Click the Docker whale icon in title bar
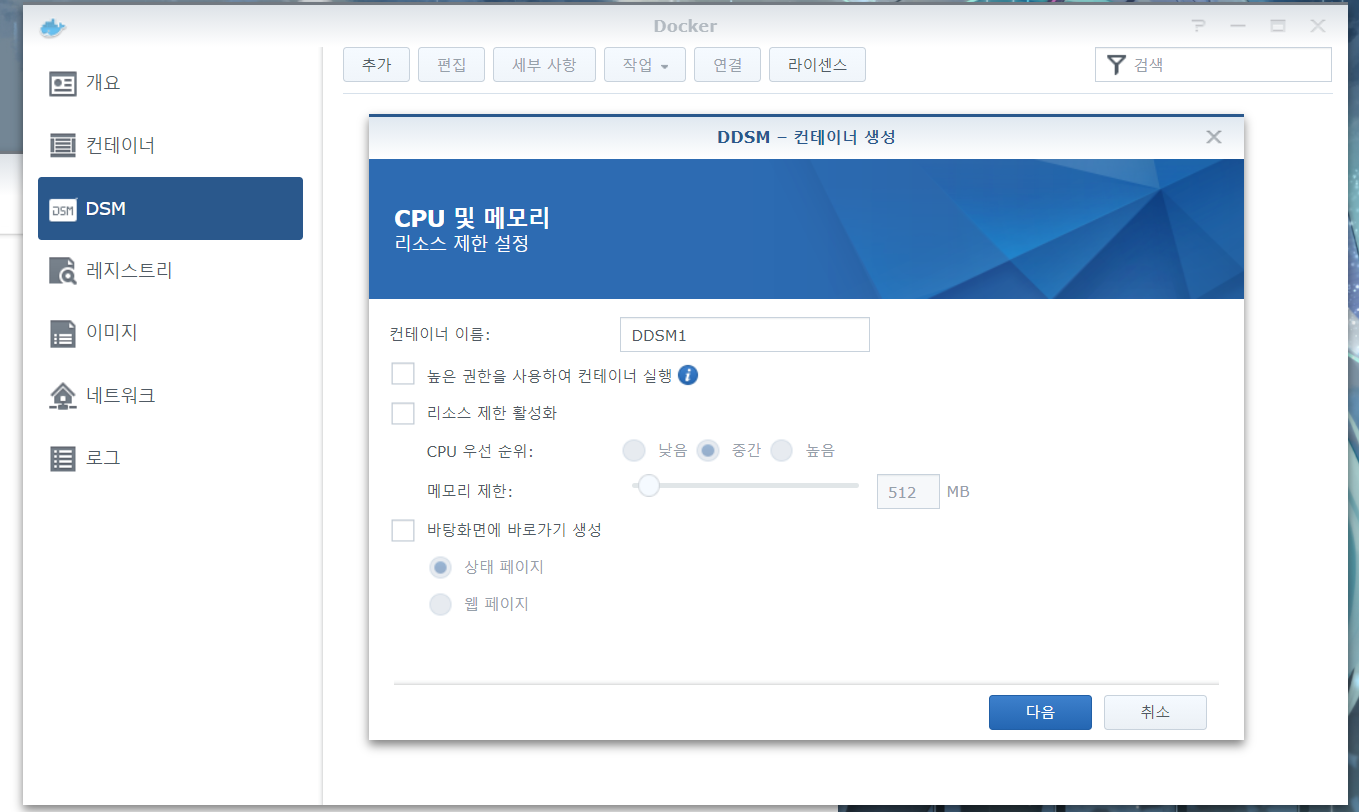 52,27
